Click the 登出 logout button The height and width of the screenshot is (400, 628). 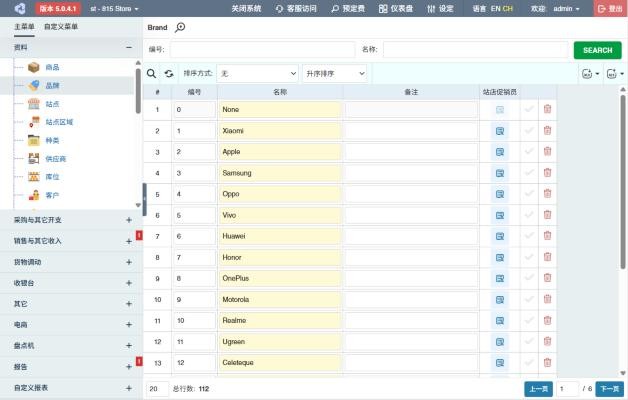pos(610,8)
